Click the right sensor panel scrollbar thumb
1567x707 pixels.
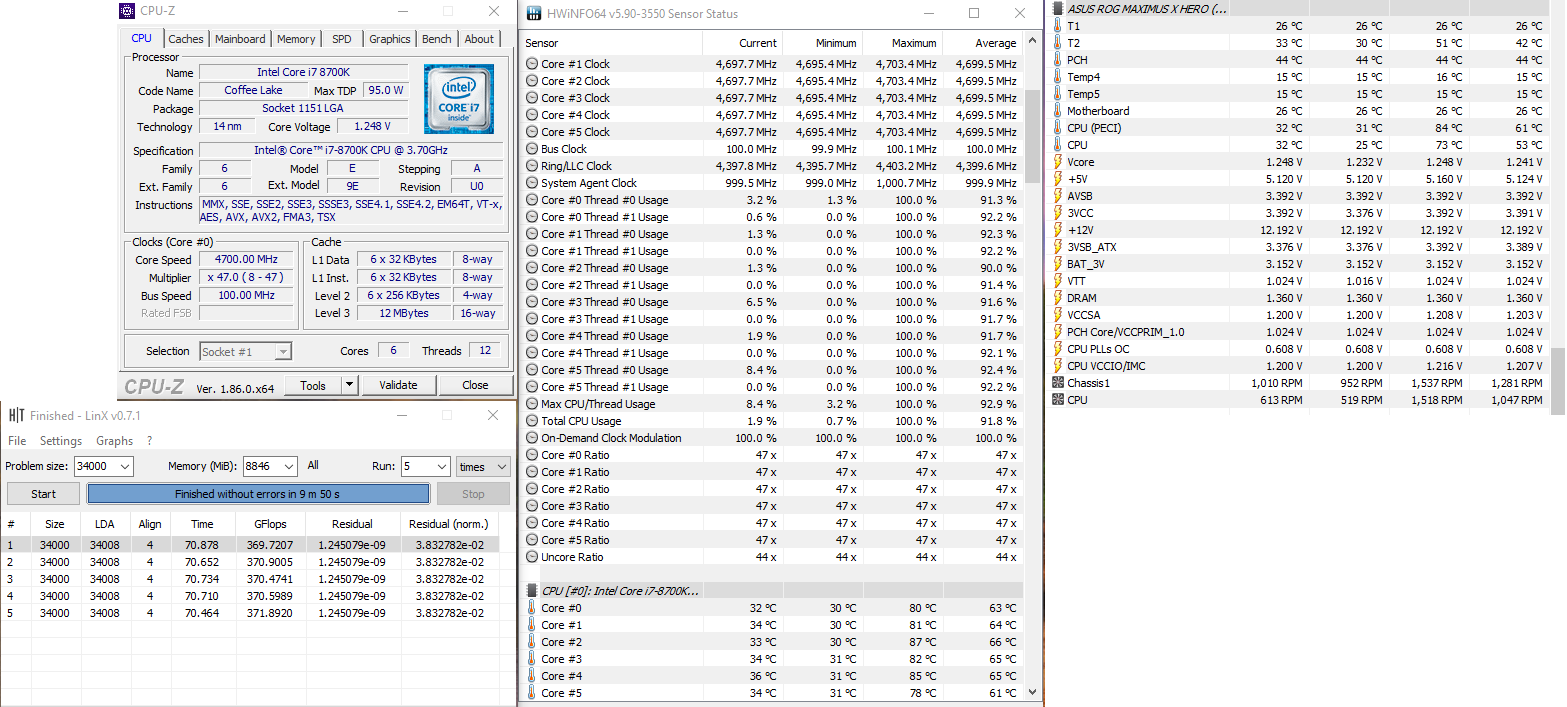click(x=1559, y=380)
